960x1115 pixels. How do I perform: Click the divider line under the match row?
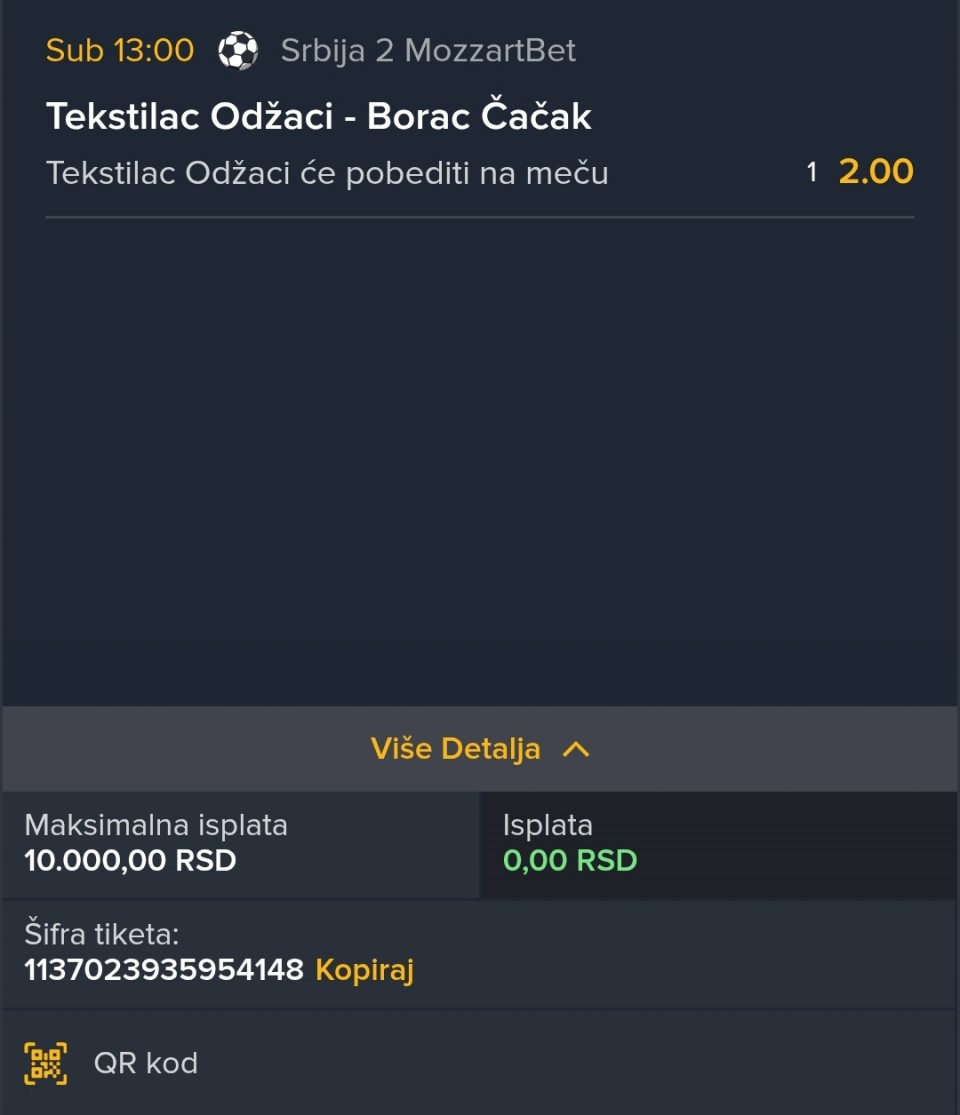tap(480, 216)
